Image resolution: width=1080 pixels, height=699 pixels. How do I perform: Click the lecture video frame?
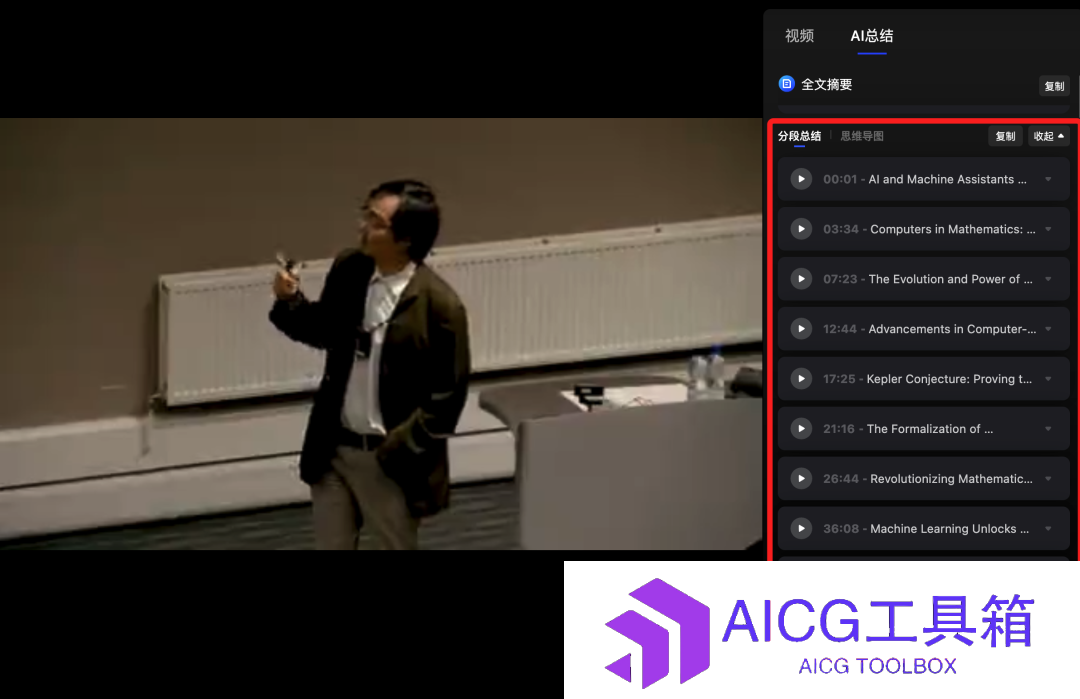381,334
